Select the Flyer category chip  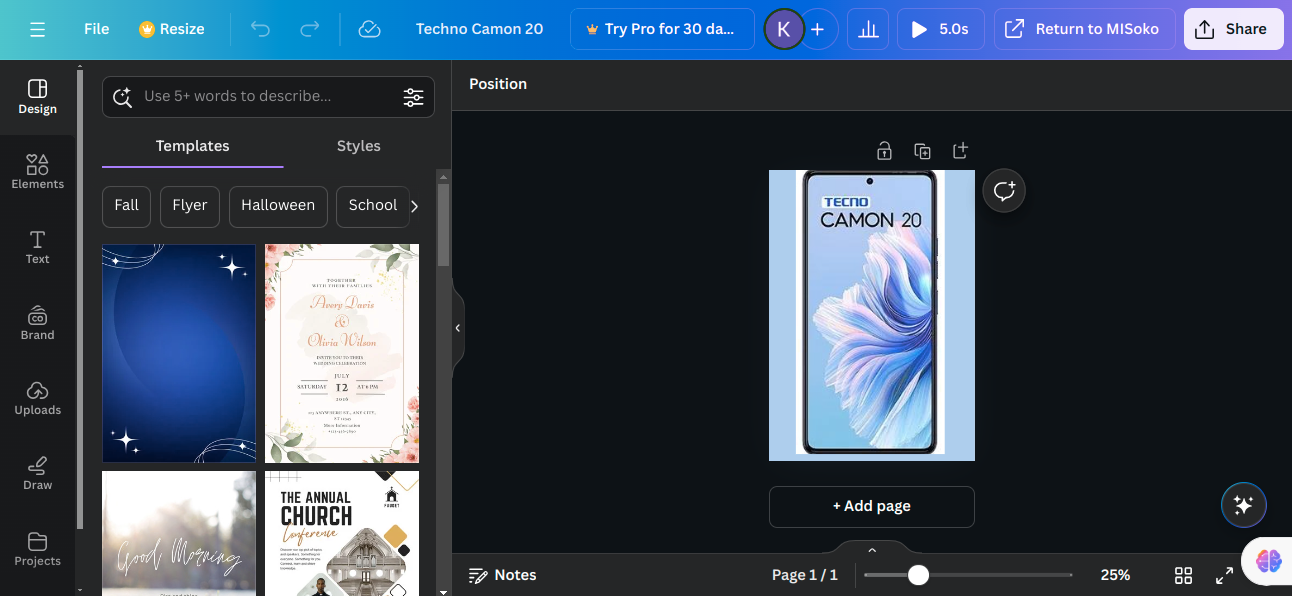(x=189, y=206)
